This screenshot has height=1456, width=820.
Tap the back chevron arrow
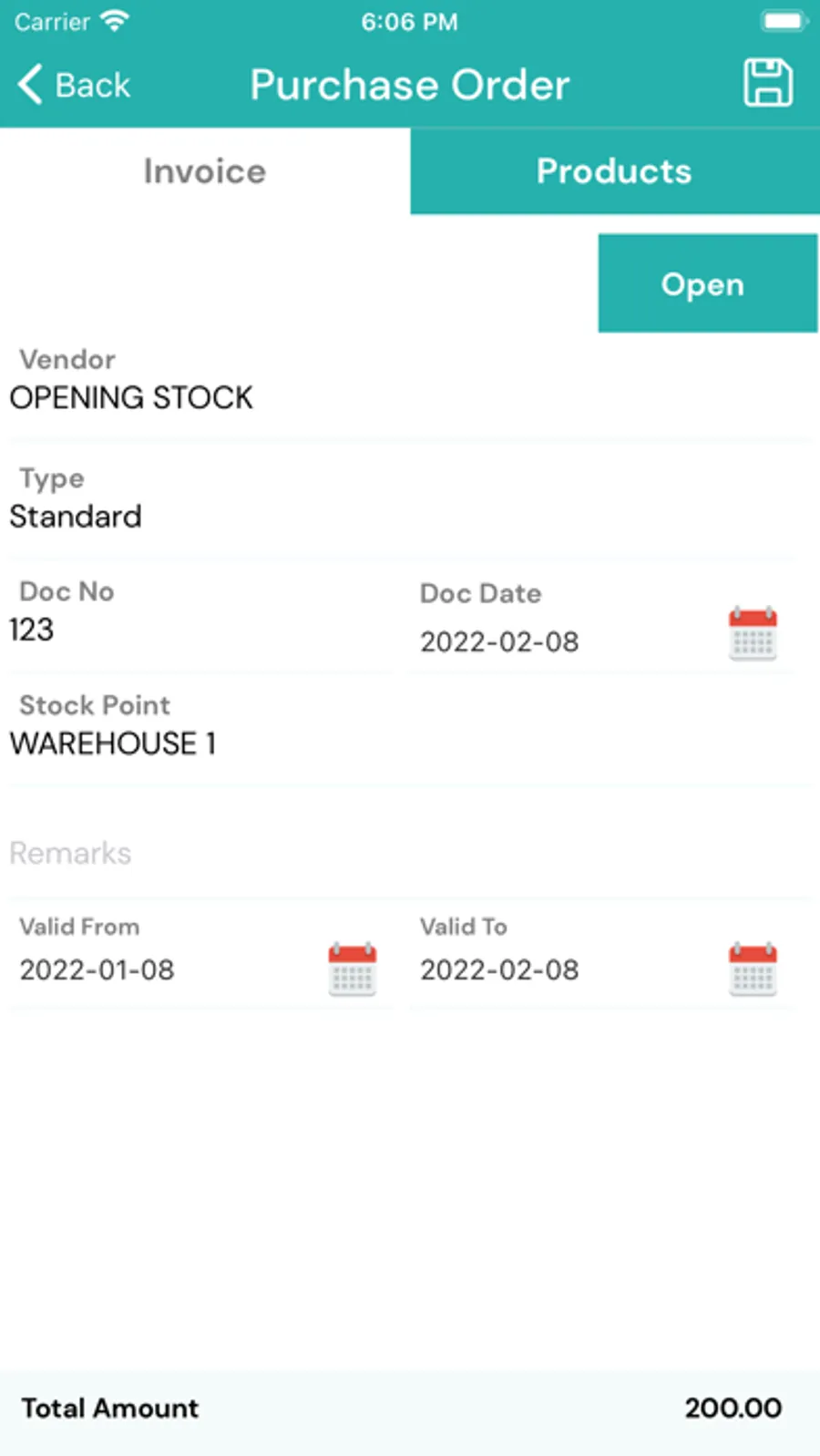point(30,85)
